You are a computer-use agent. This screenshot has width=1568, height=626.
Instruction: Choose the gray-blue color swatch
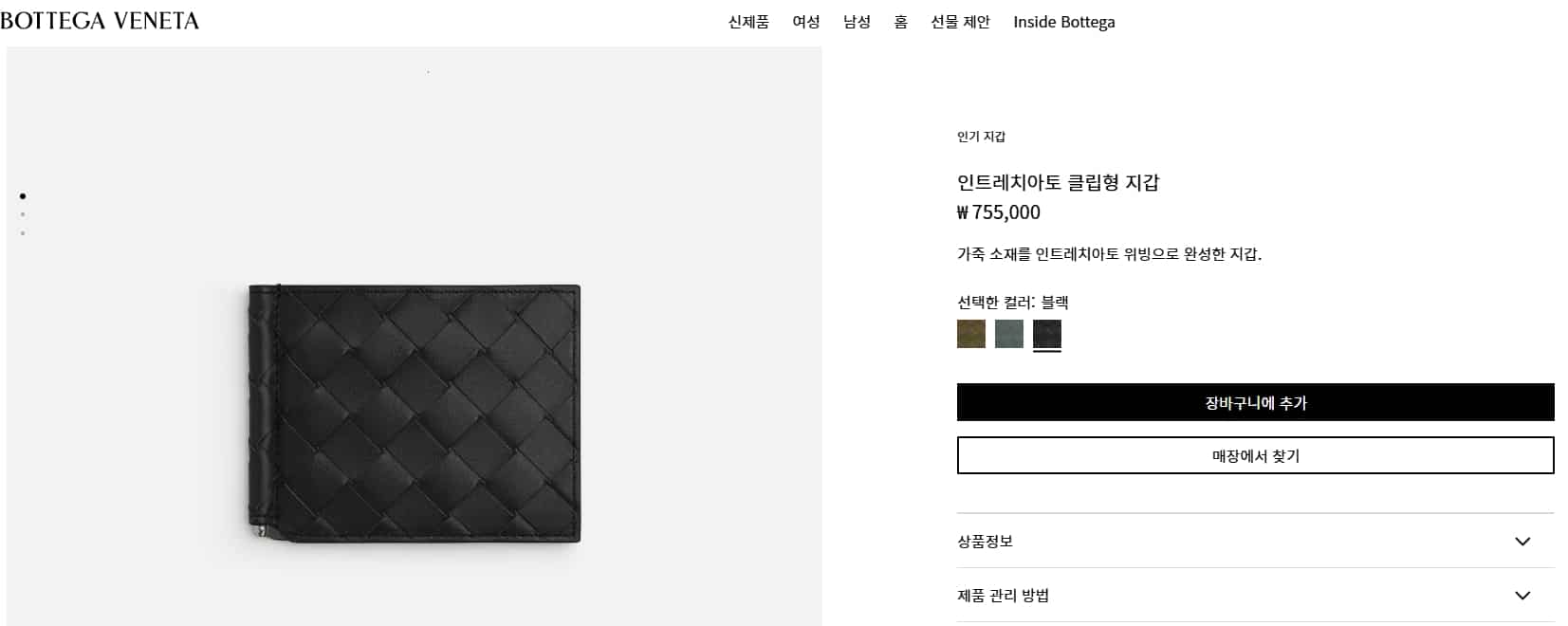point(1009,334)
